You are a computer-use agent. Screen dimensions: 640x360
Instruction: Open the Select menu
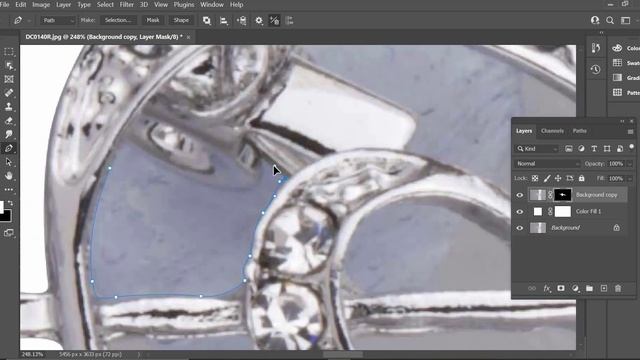pos(105,4)
